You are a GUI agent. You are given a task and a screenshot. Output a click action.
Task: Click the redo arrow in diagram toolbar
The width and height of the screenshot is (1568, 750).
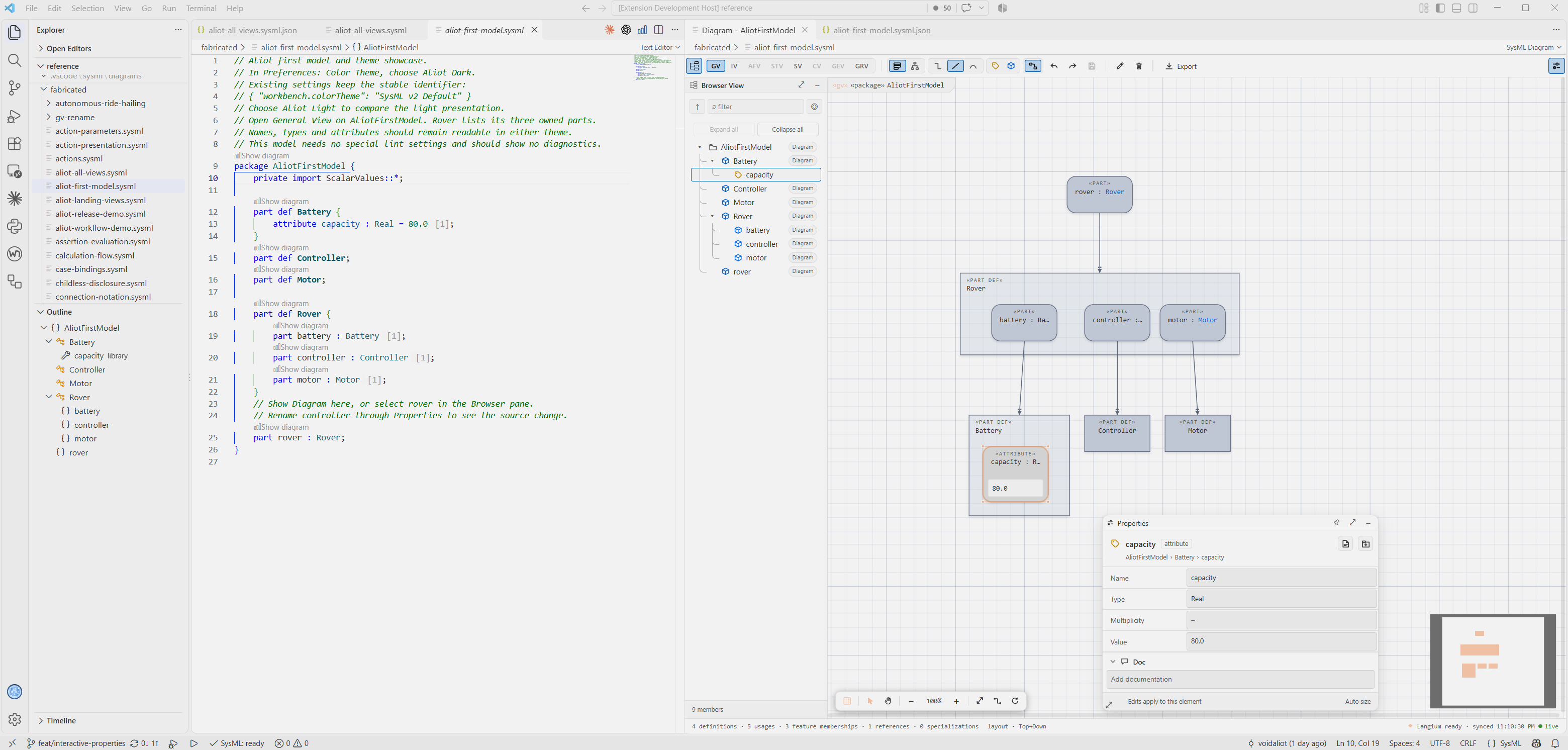[1072, 66]
